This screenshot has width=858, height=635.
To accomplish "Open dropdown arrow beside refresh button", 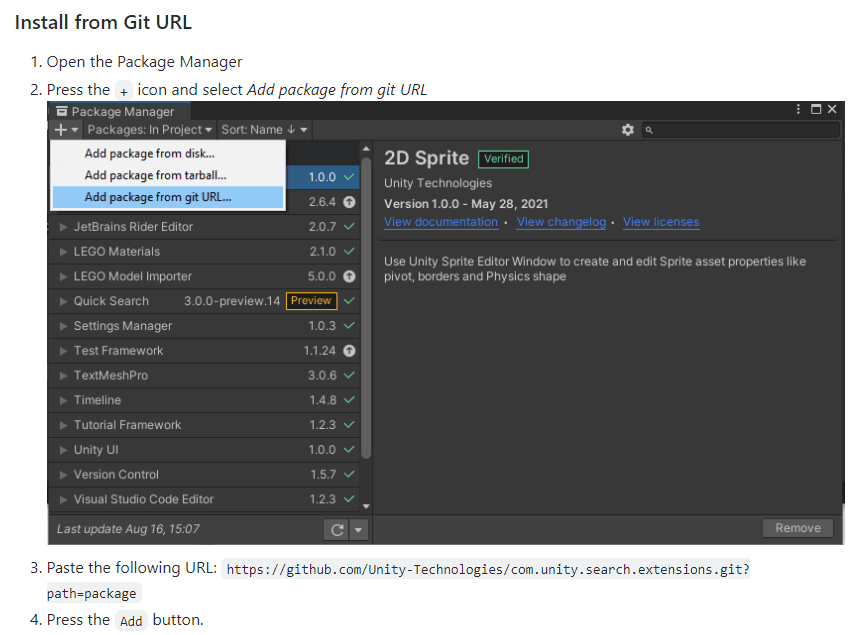I will click(358, 529).
